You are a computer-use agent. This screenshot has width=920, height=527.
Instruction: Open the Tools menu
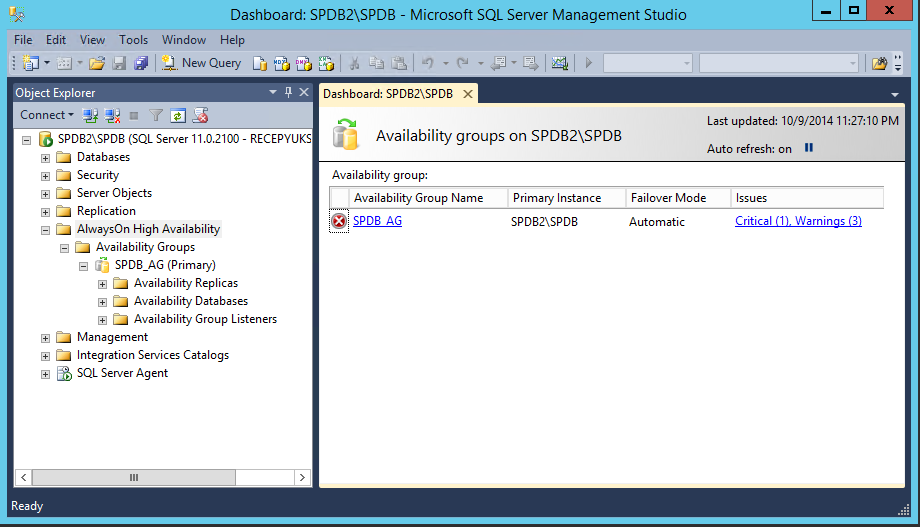click(133, 40)
